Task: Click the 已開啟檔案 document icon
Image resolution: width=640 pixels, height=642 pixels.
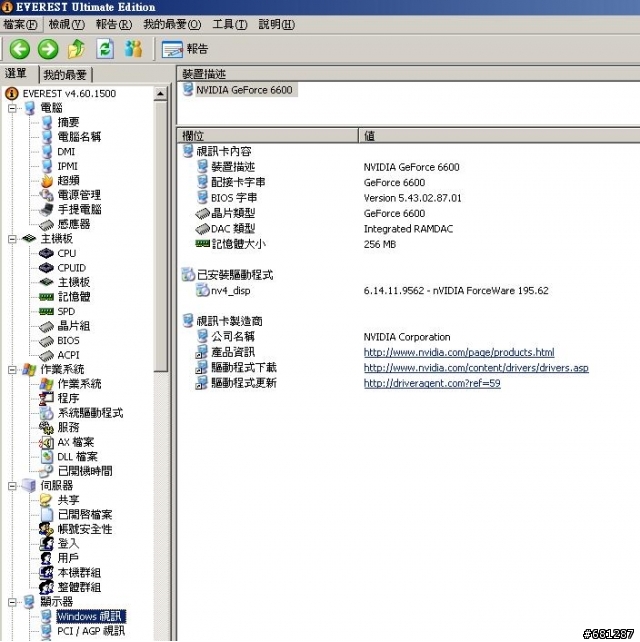Action: coord(47,515)
